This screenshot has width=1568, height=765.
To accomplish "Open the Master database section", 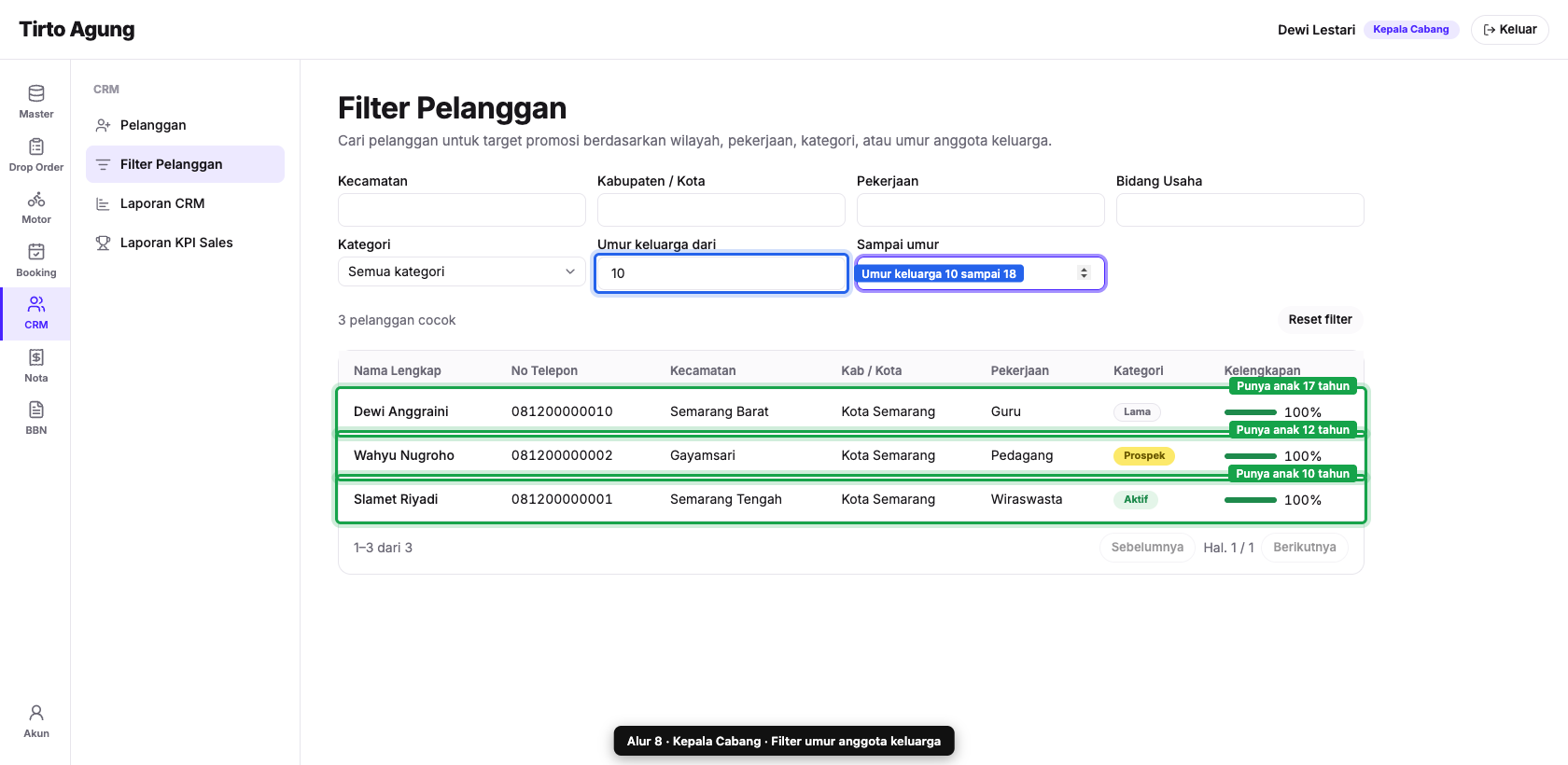I will (35, 102).
